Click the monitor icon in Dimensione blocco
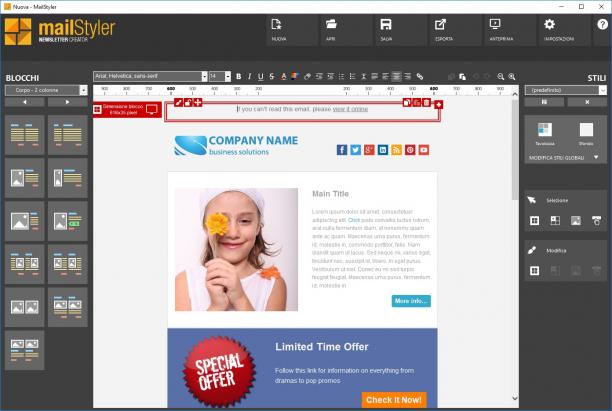 151,110
